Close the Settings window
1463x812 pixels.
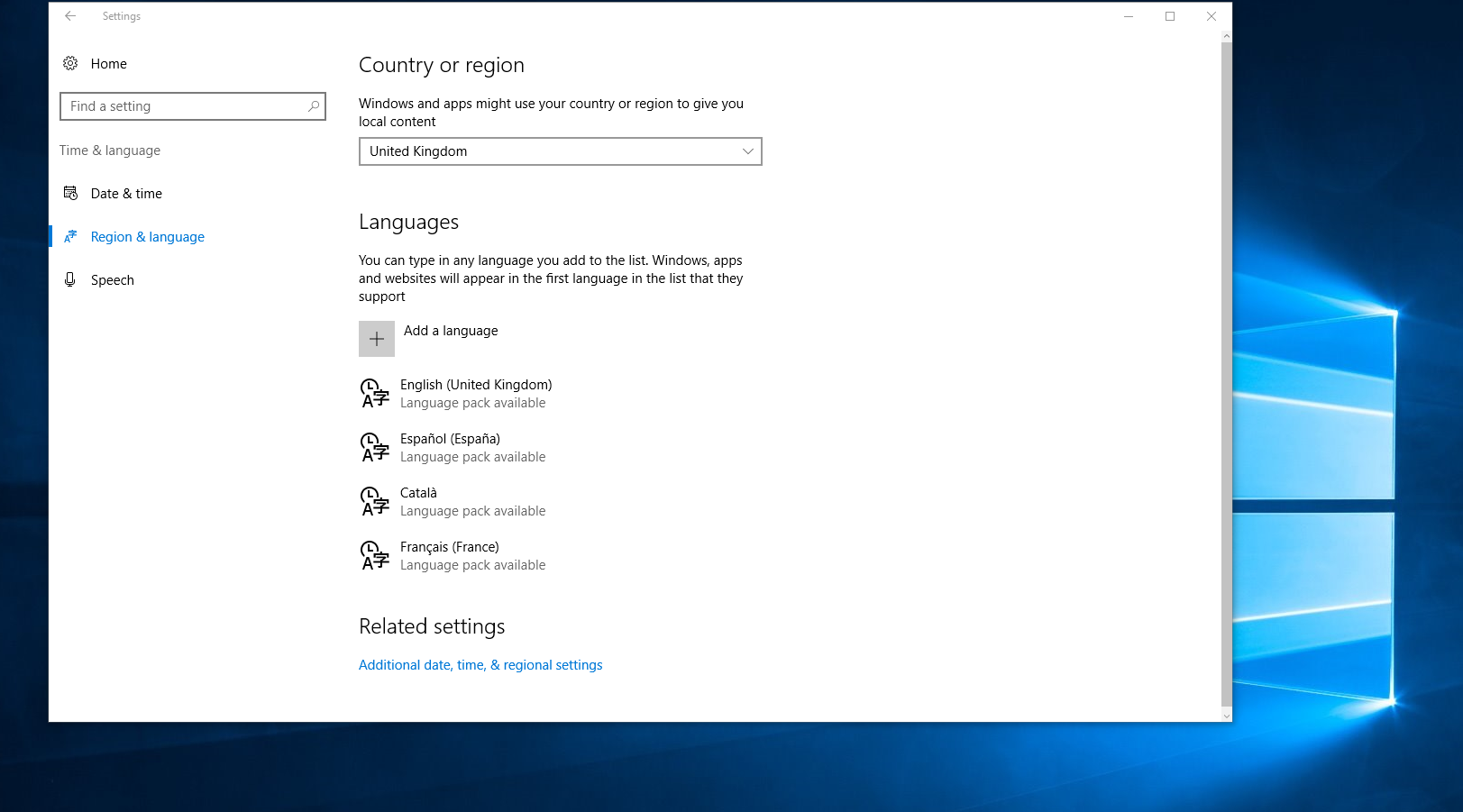pyautogui.click(x=1212, y=16)
